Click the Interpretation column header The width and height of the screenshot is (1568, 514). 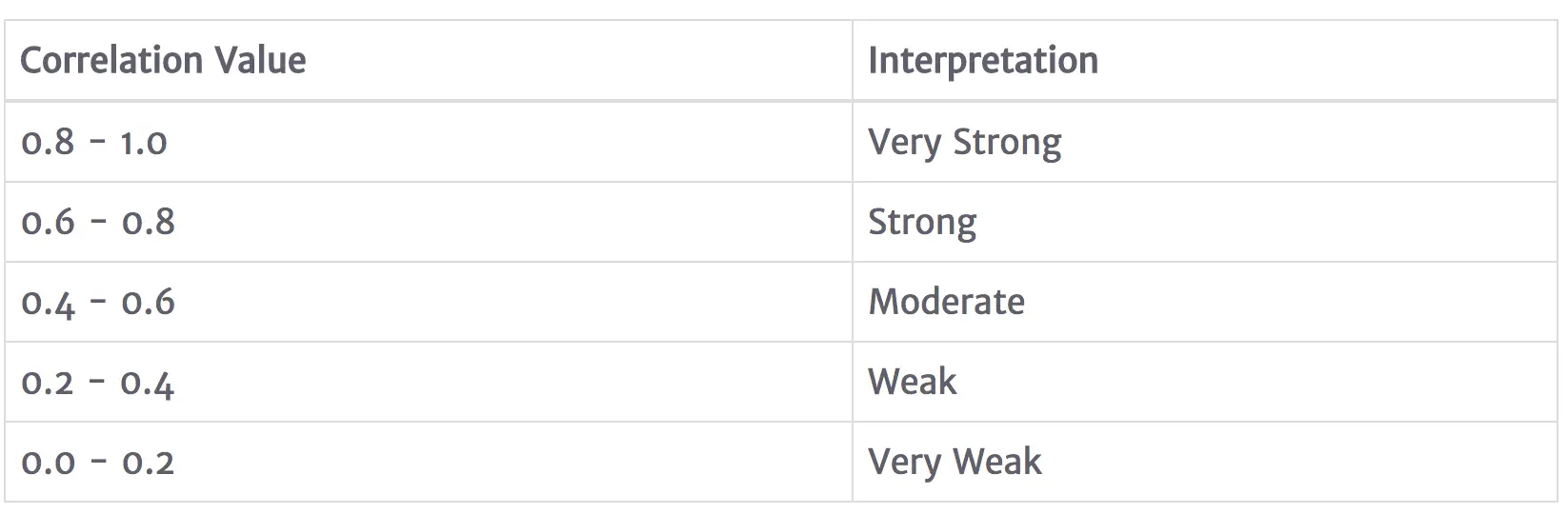tap(982, 61)
